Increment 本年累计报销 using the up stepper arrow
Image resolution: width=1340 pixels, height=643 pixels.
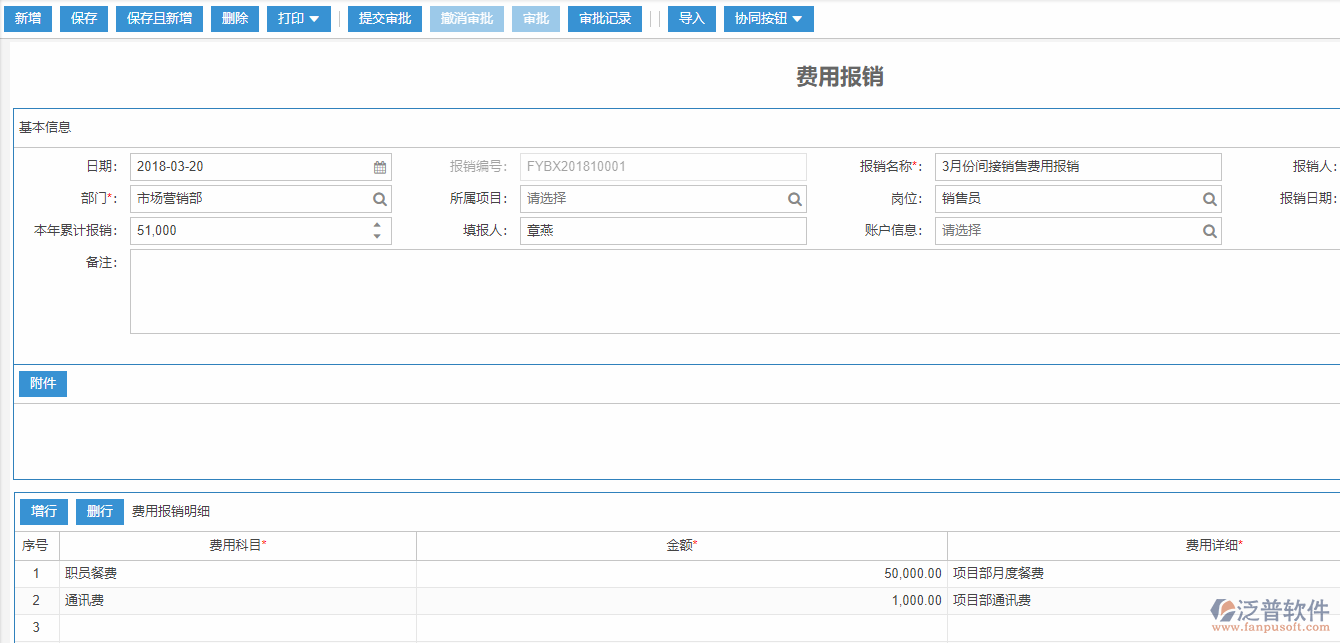[x=377, y=225]
